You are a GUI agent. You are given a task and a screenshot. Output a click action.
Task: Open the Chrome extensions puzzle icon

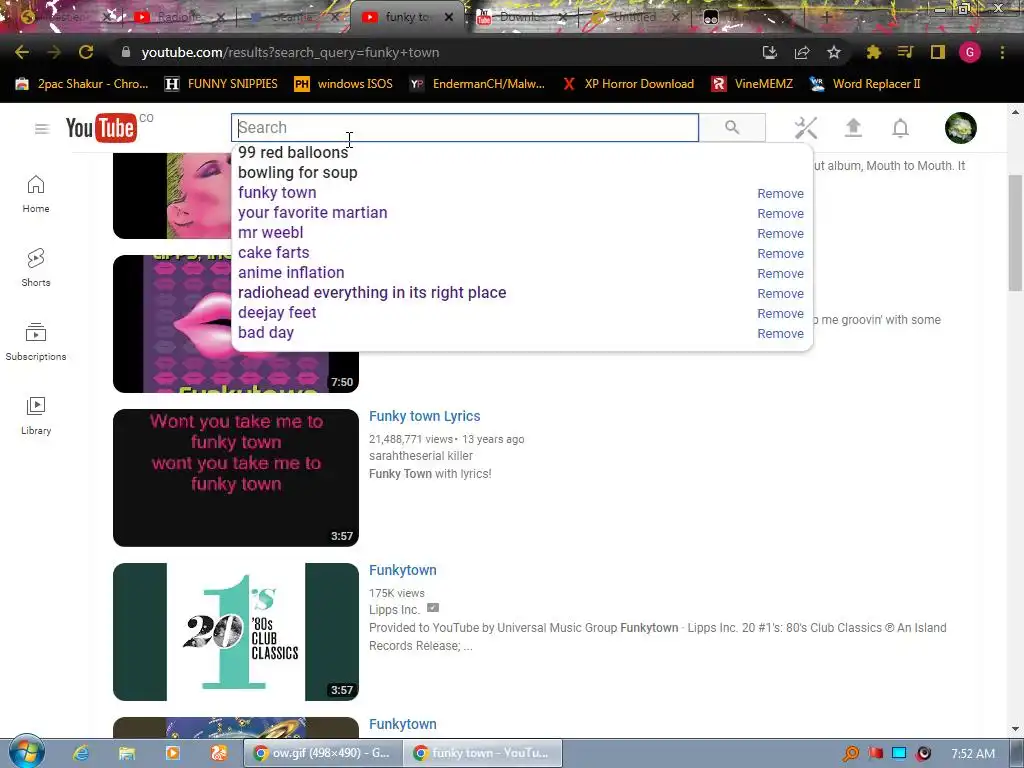pyautogui.click(x=873, y=52)
